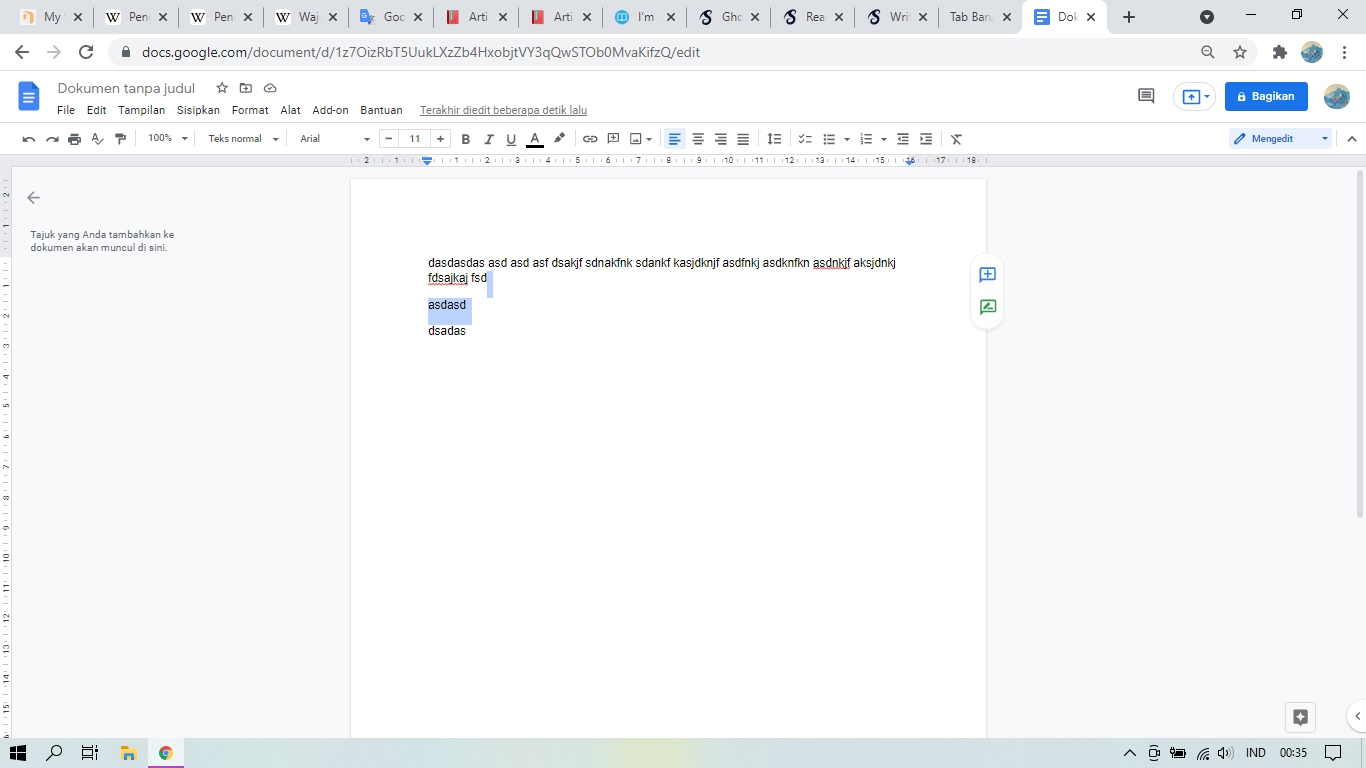This screenshot has height=768, width=1366.
Task: Open comment history icon near Bagikan
Action: [1146, 96]
